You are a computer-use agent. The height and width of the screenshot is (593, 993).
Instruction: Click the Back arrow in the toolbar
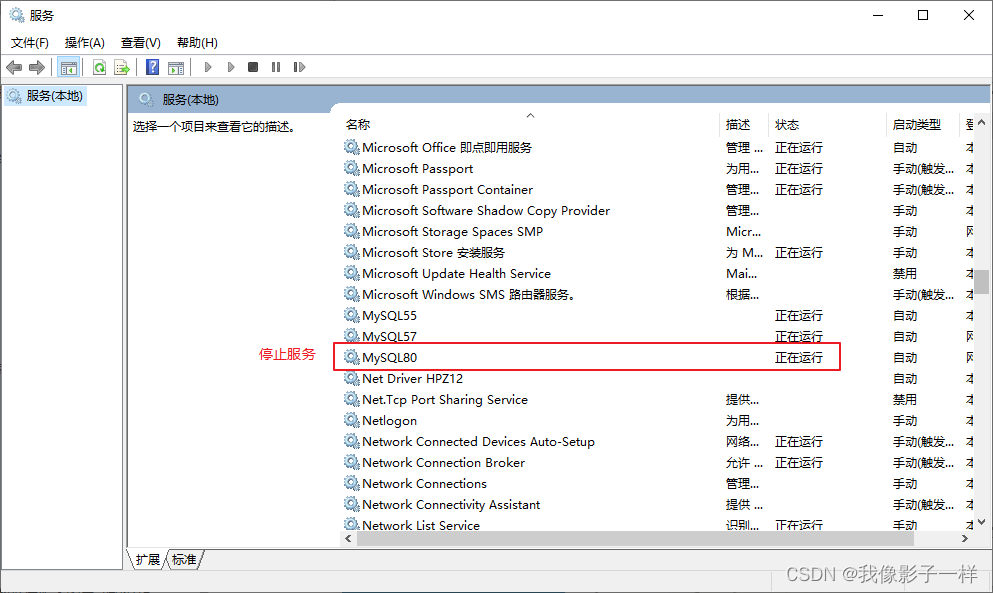(x=14, y=67)
